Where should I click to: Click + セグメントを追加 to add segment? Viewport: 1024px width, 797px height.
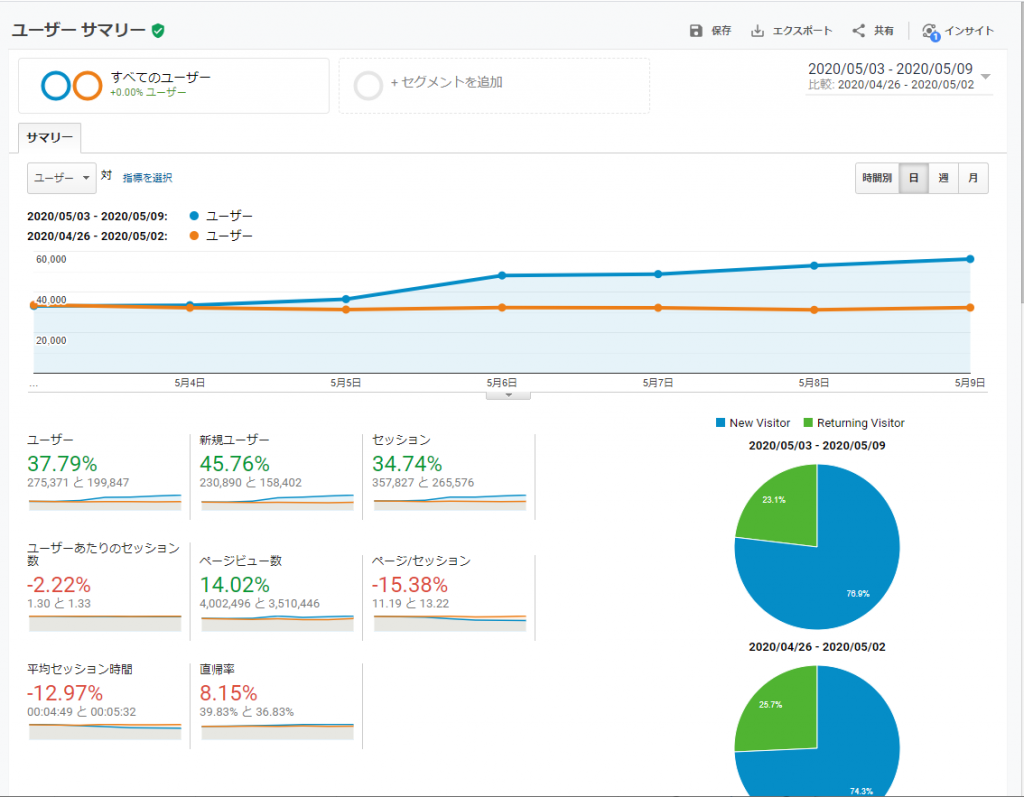pyautogui.click(x=447, y=82)
